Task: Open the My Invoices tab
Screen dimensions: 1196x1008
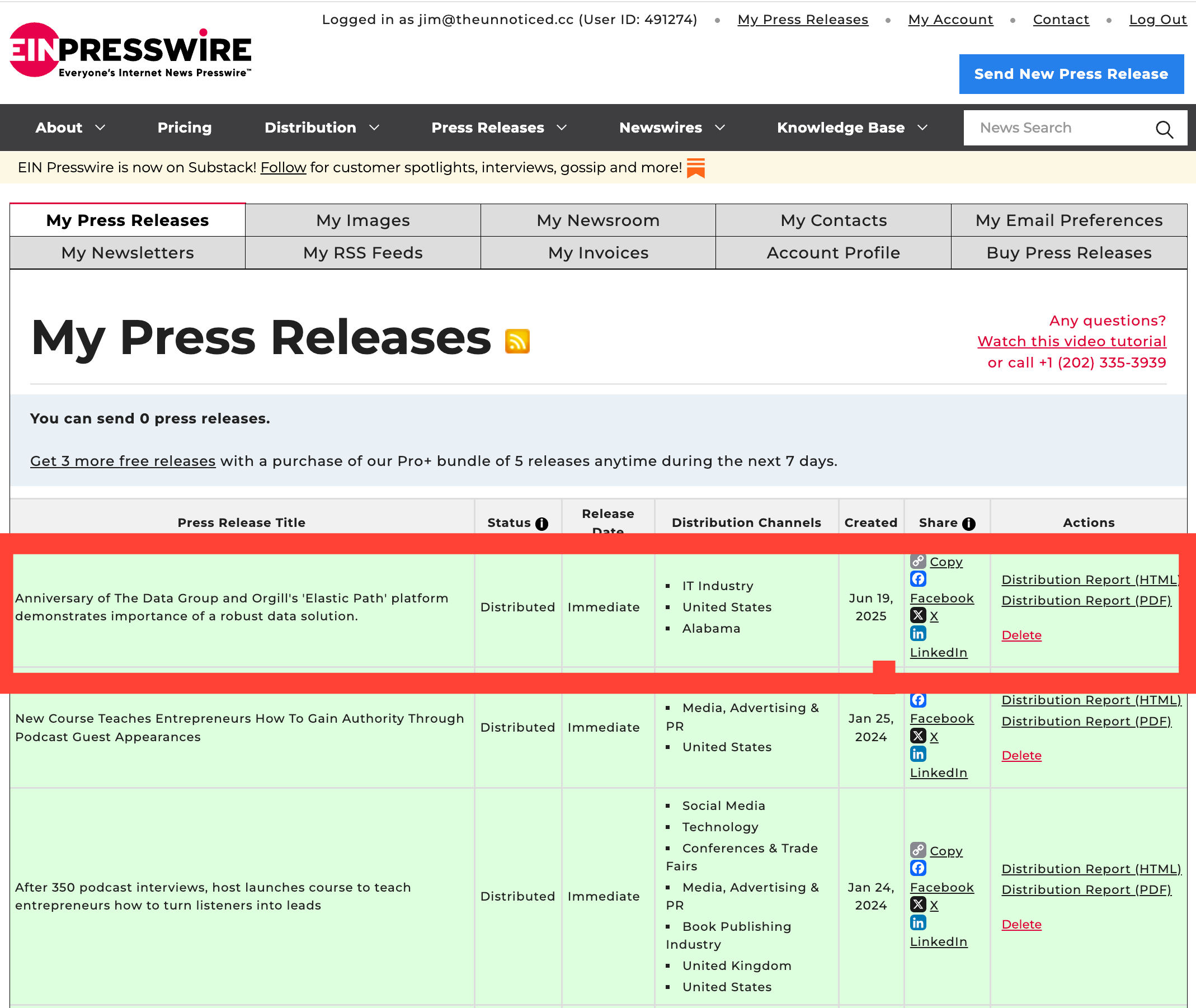Action: point(597,253)
